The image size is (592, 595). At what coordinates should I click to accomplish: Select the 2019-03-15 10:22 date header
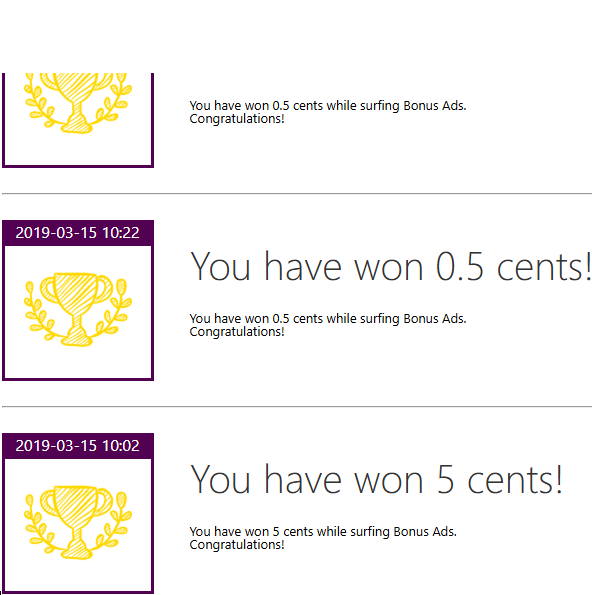coord(78,233)
